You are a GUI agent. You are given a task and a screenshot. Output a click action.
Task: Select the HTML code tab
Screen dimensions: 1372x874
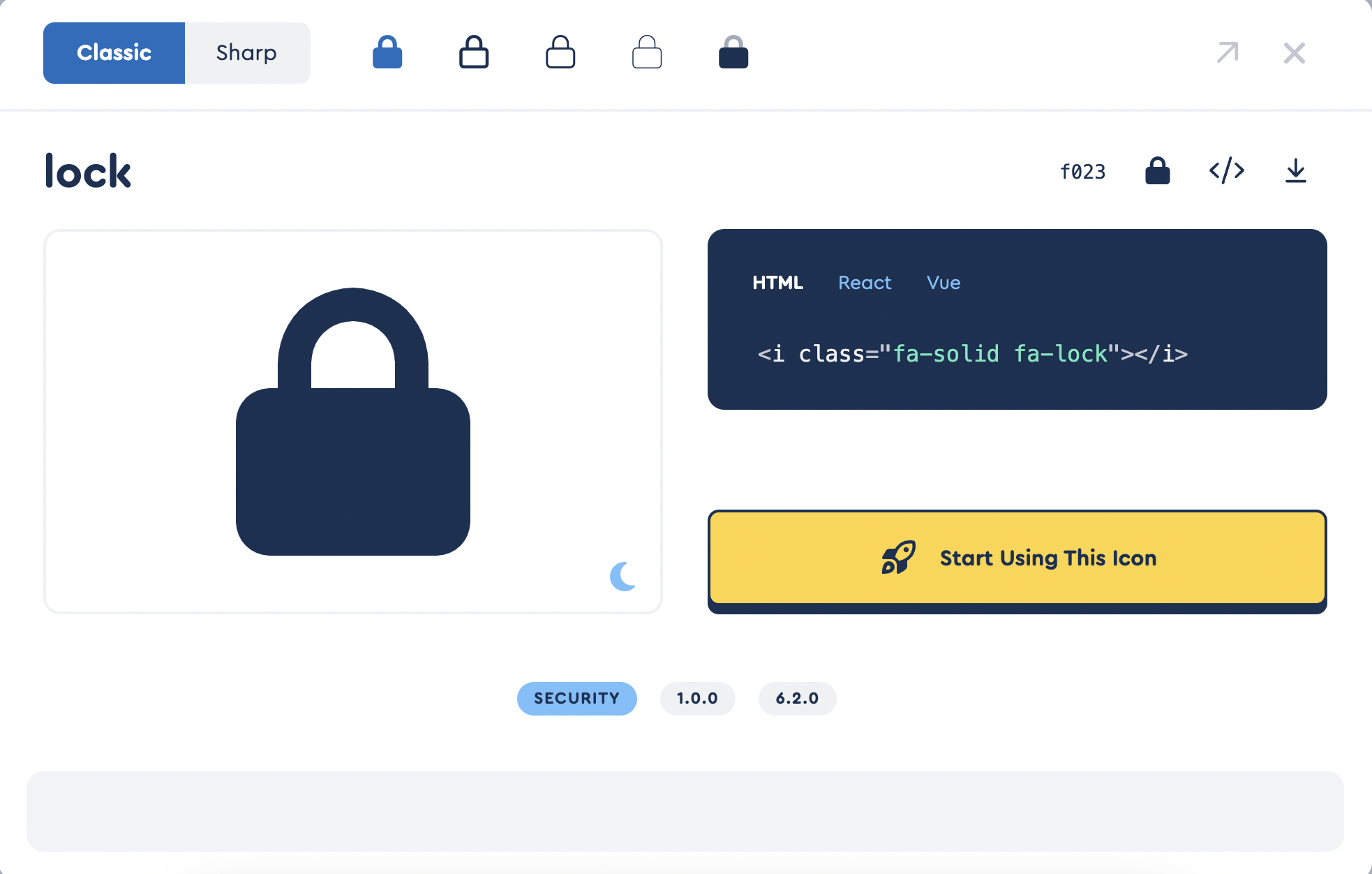777,283
